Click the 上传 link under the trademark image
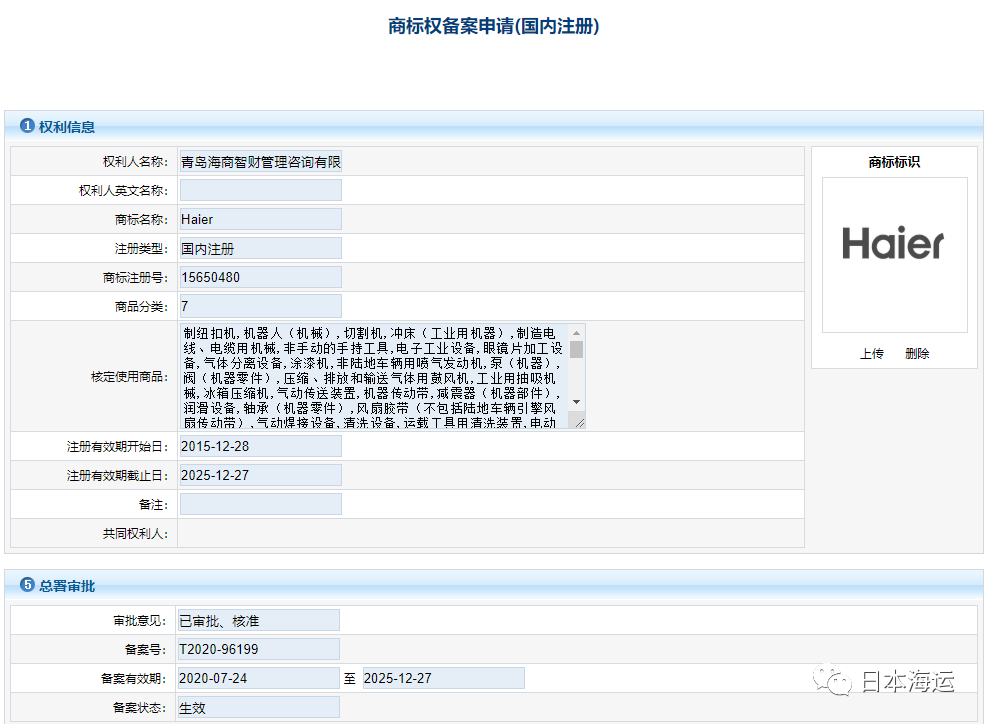 [872, 354]
